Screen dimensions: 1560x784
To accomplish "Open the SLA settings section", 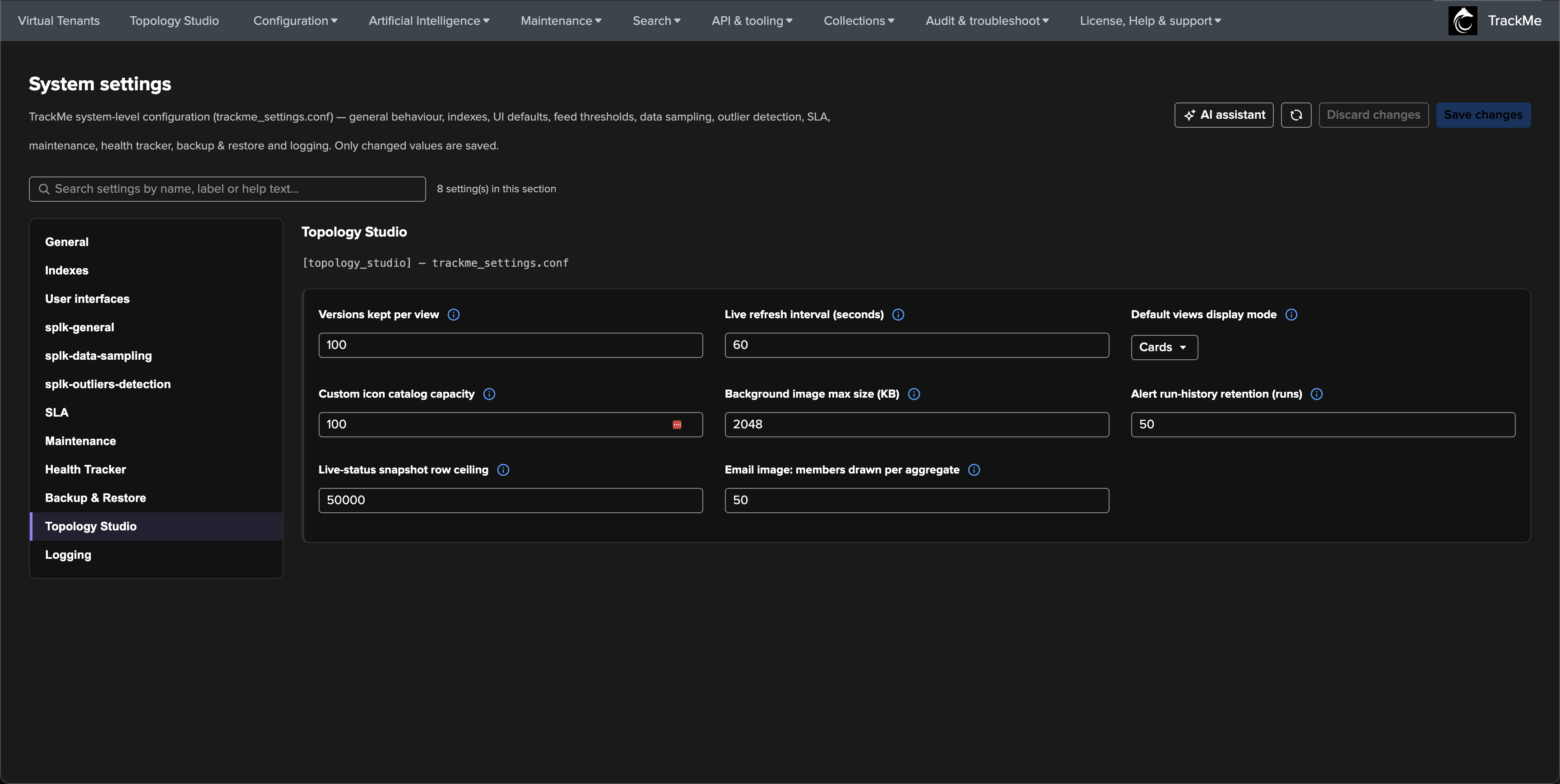I will click(156, 413).
